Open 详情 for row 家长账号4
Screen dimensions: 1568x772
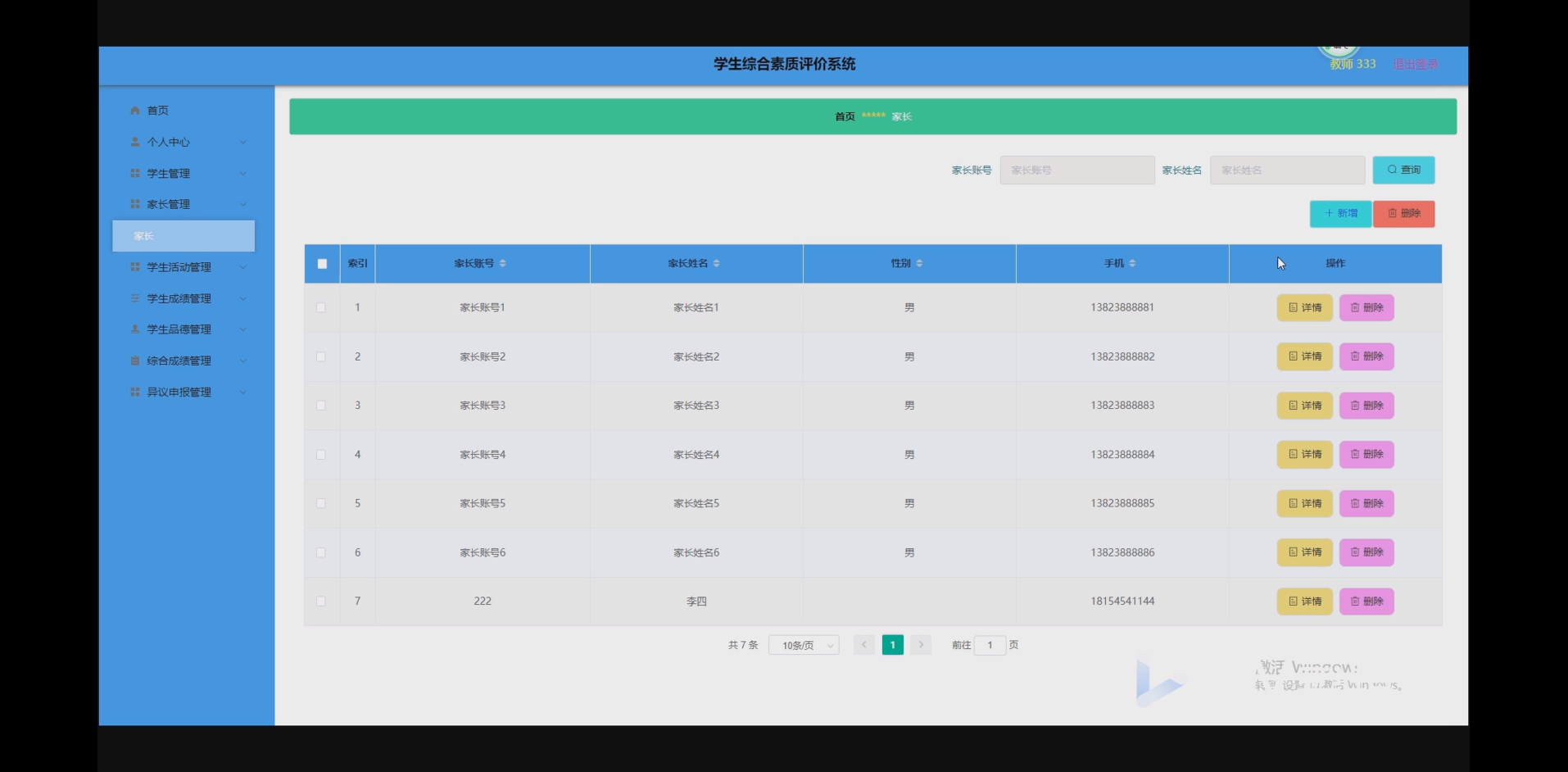coord(1304,454)
